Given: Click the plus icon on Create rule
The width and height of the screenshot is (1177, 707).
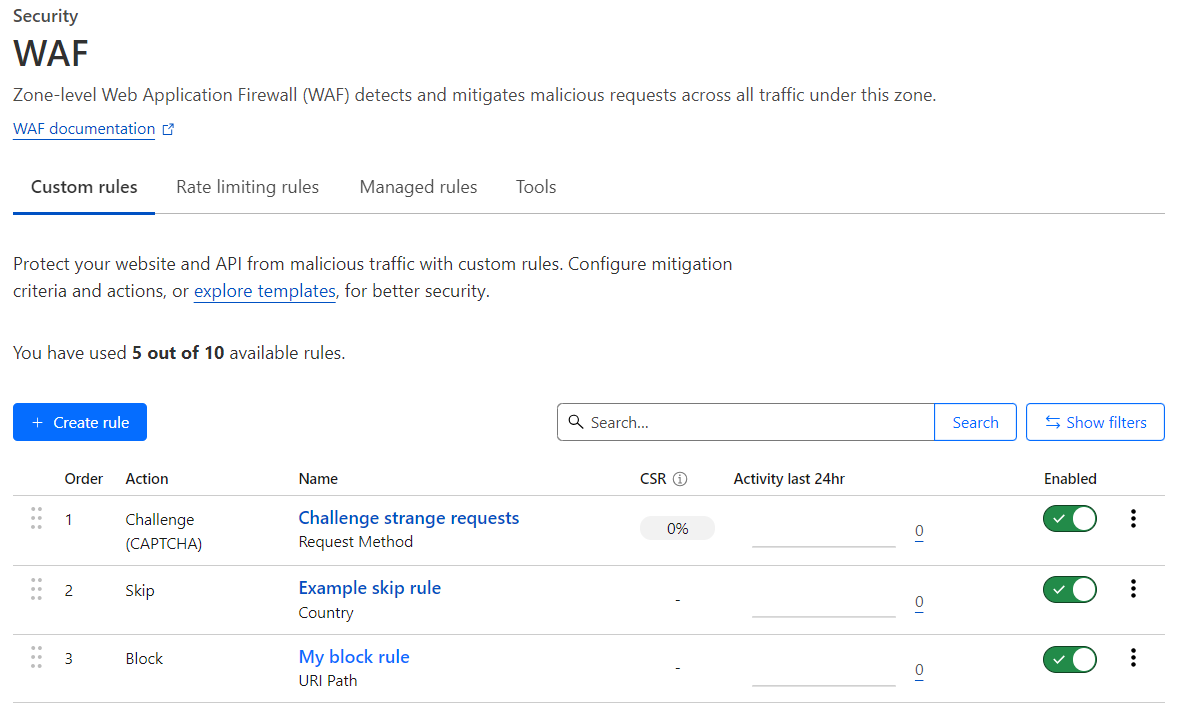Looking at the screenshot, I should (x=39, y=422).
